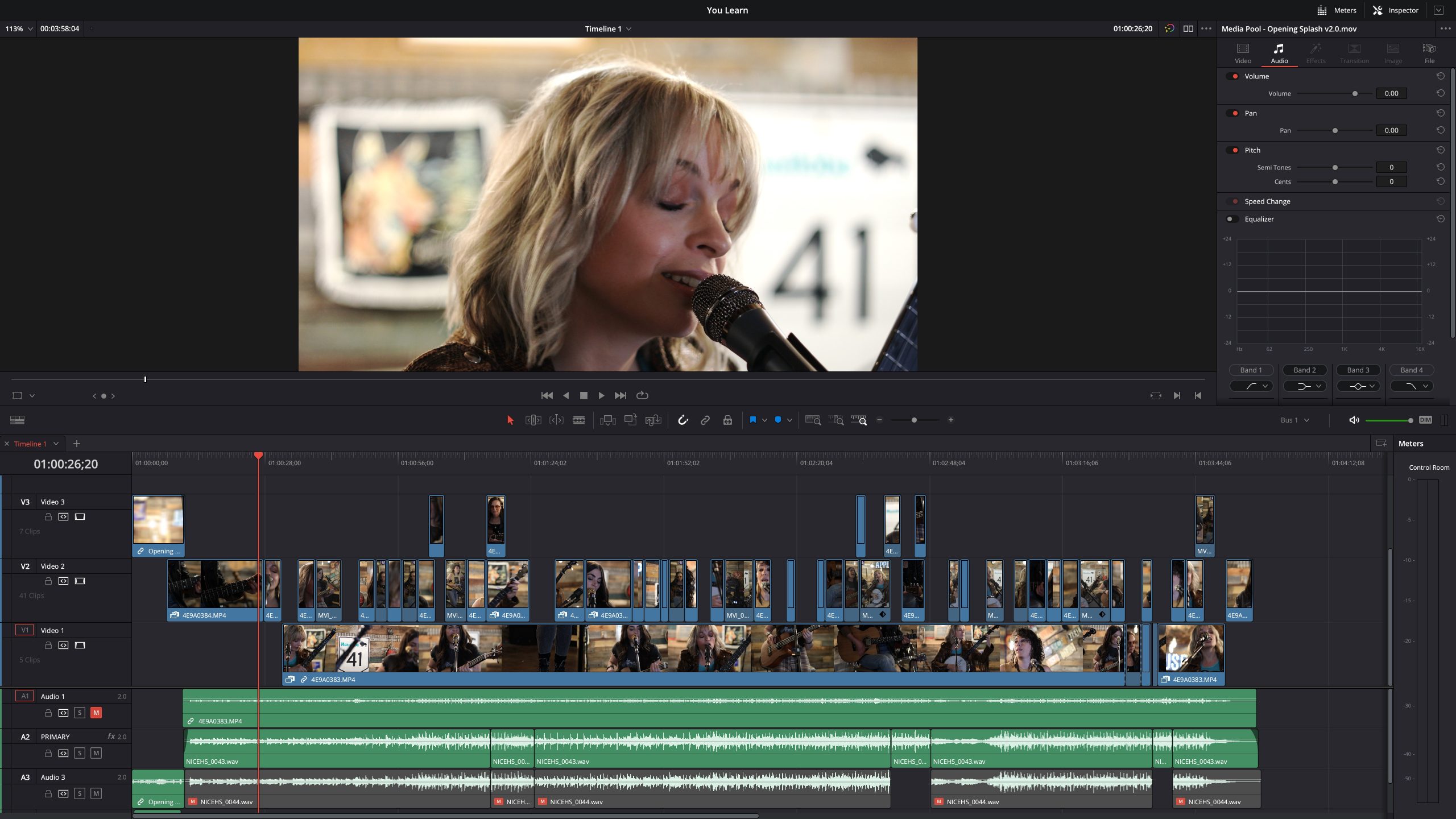Open the Bus 1 output dropdown

(x=1295, y=420)
